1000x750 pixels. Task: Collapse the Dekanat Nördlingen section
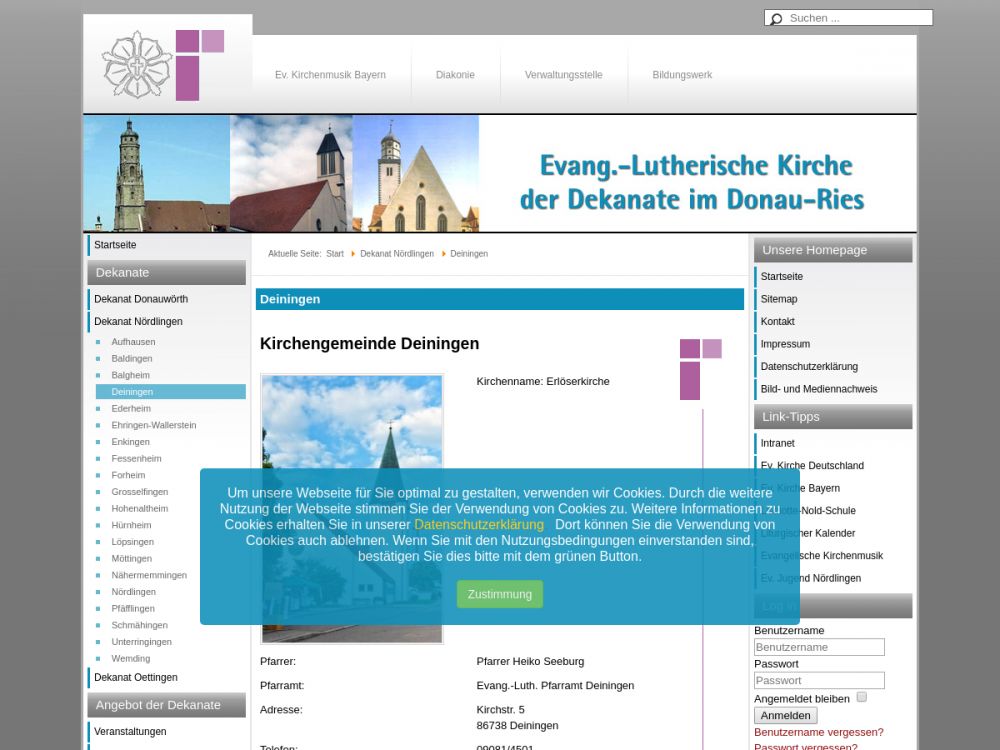click(x=138, y=322)
